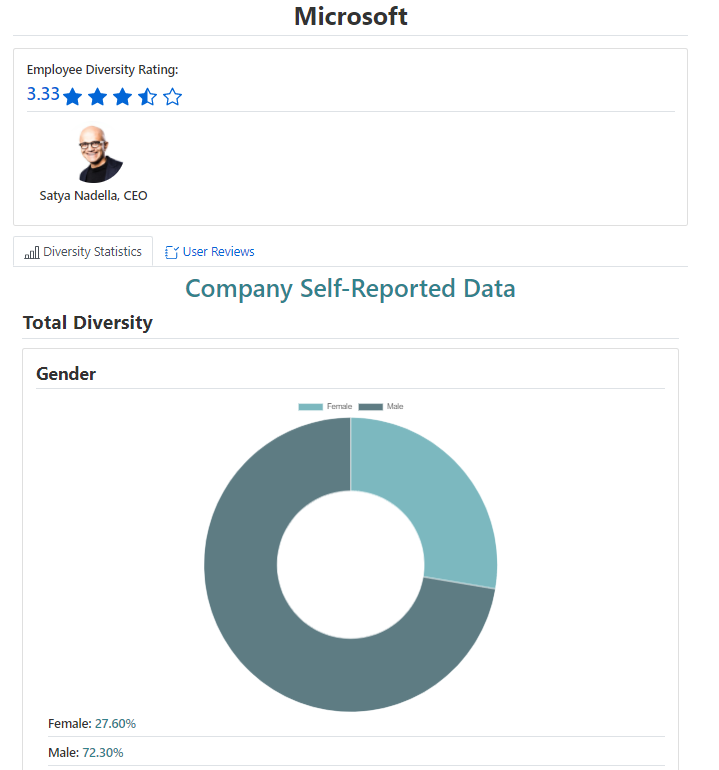Click the first filled rating star
Image resolution: width=719 pixels, height=770 pixels.
click(x=73, y=97)
